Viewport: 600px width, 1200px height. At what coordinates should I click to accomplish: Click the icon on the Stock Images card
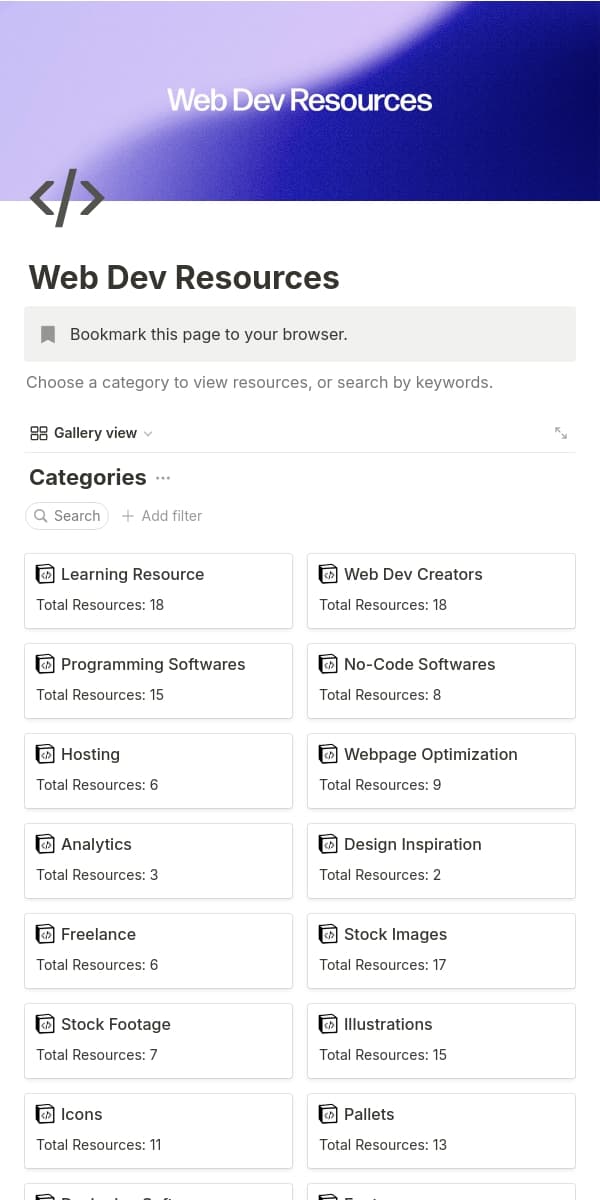[x=328, y=933]
